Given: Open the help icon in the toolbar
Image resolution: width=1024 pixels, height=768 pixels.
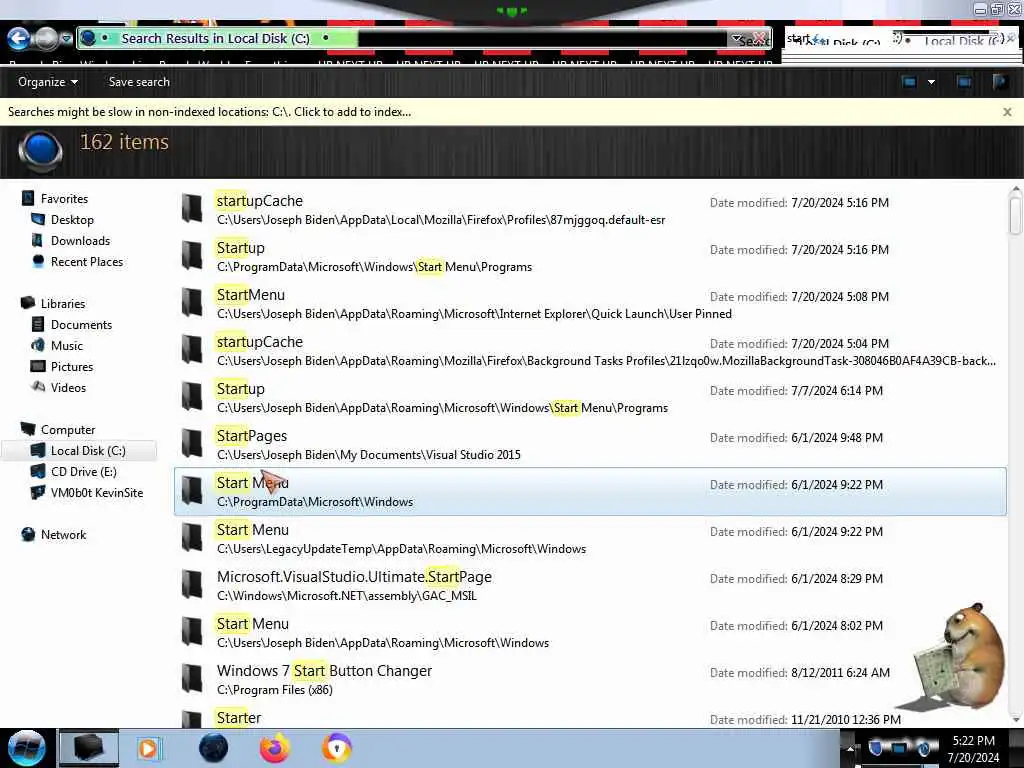Looking at the screenshot, I should click(x=999, y=82).
